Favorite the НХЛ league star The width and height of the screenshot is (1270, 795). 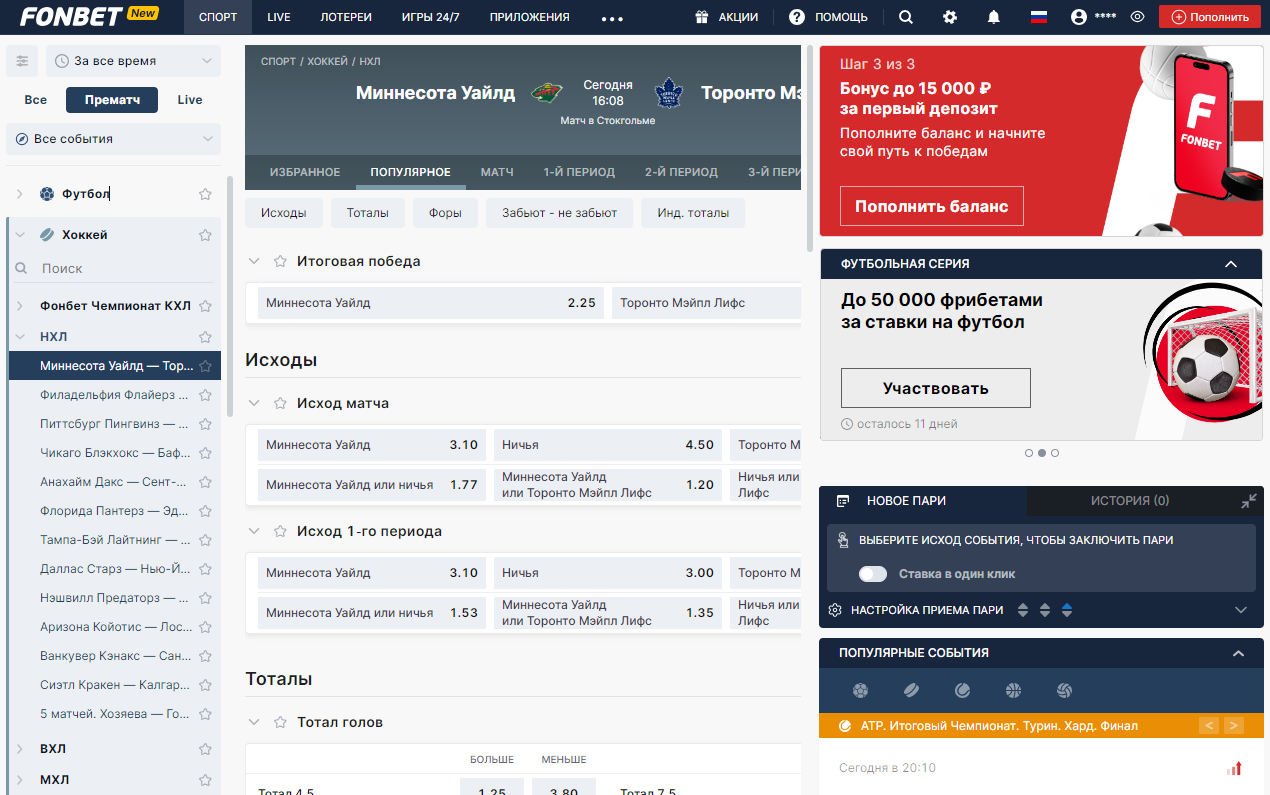coord(205,337)
